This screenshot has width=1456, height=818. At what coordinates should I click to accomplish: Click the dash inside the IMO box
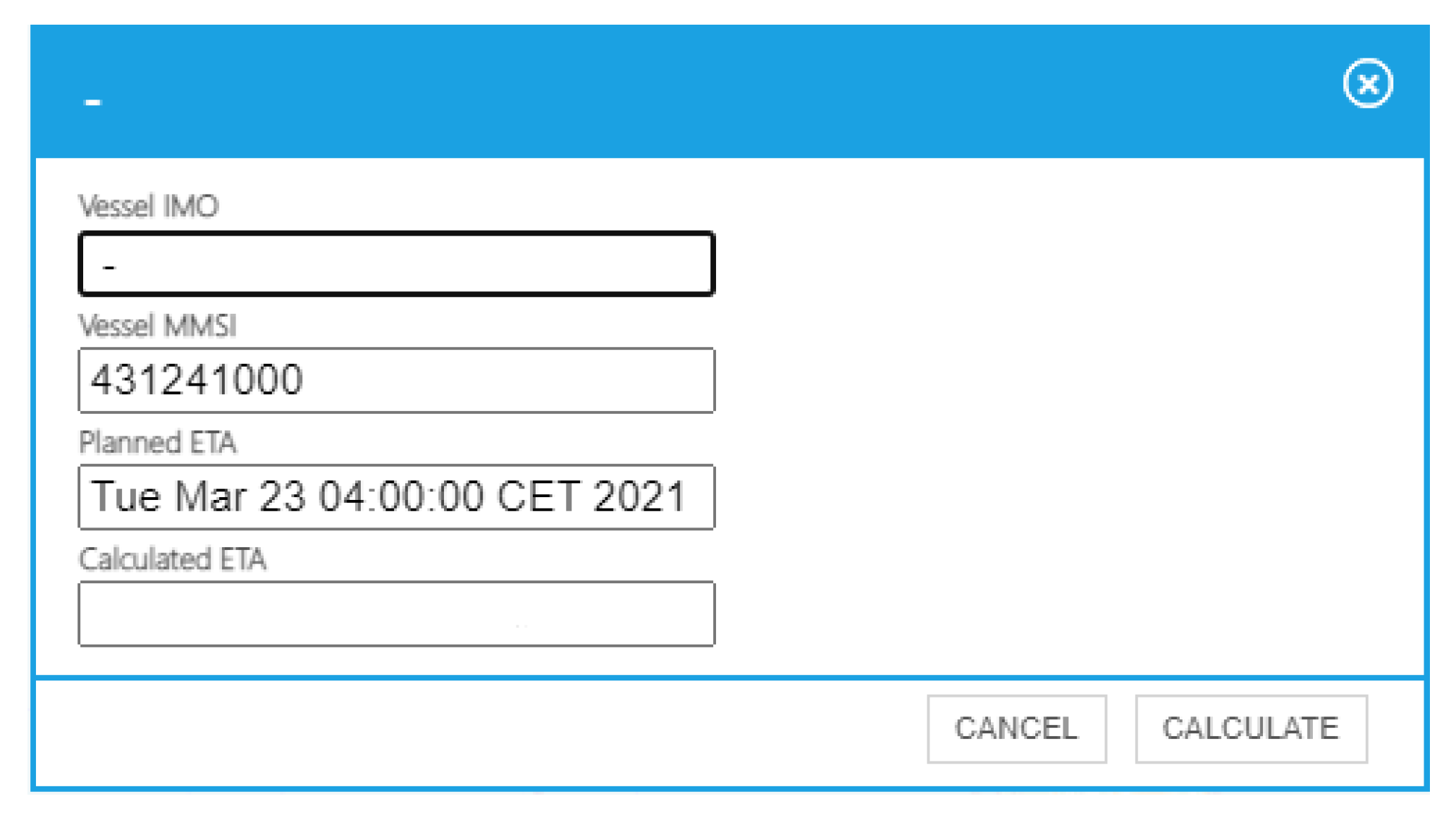109,267
